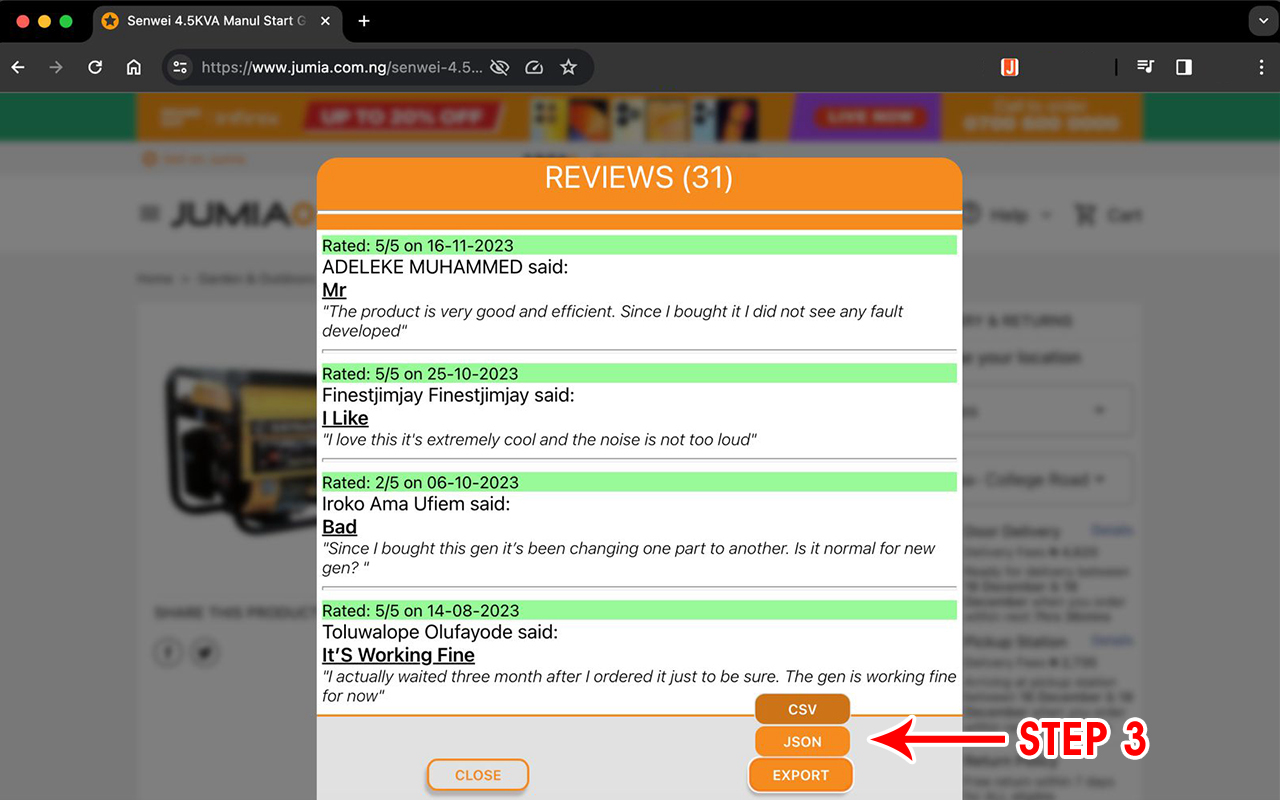Select the Twitter share icon
The height and width of the screenshot is (800, 1280).
click(x=204, y=652)
